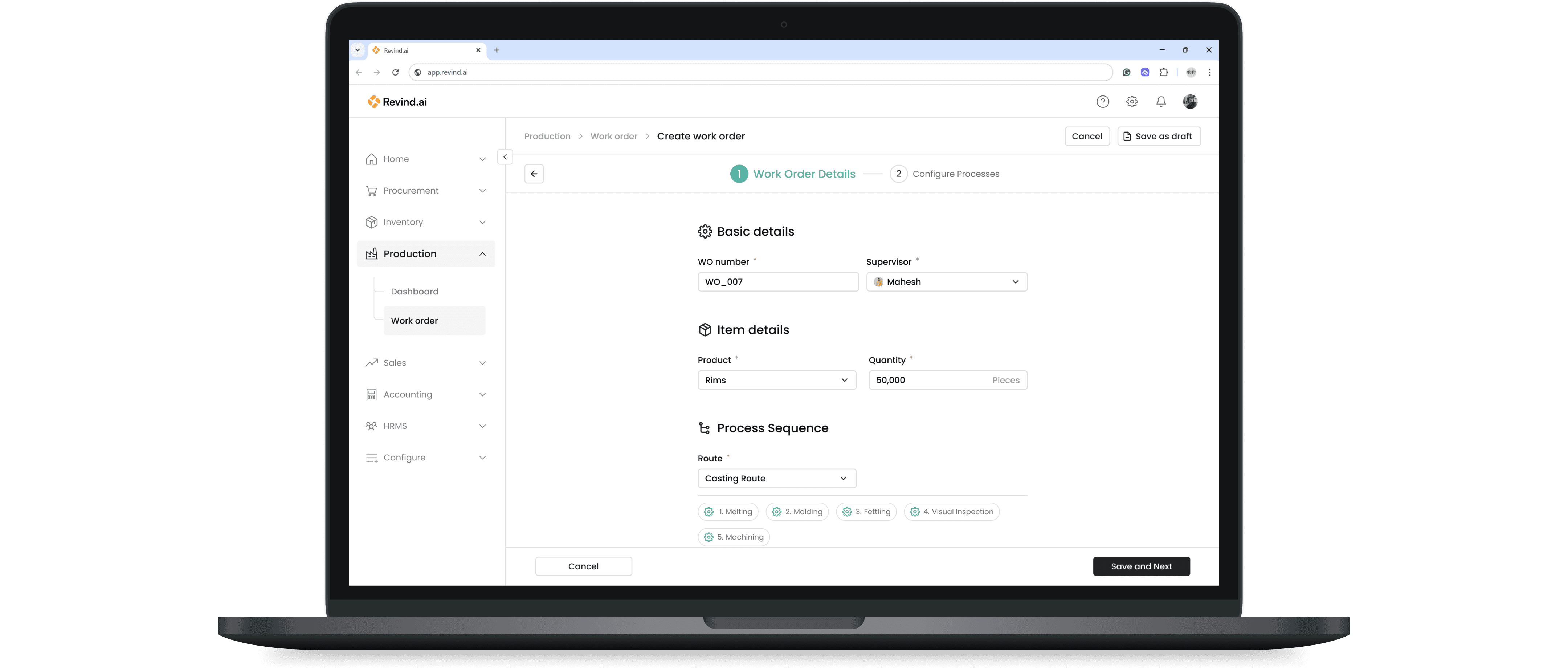The image size is (1568, 671).
Task: Open the help question mark icon
Action: pyautogui.click(x=1102, y=102)
